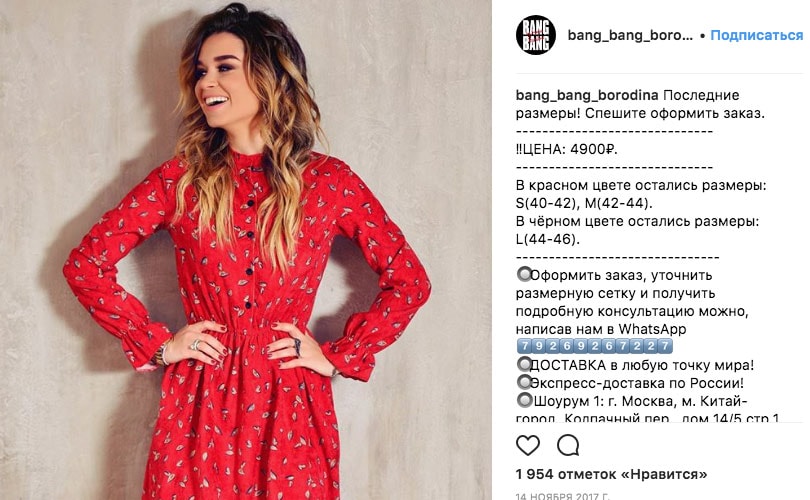Viewport: 810px width, 500px height.
Task: Click the first keycap digit of phone number
Action: coord(524,346)
